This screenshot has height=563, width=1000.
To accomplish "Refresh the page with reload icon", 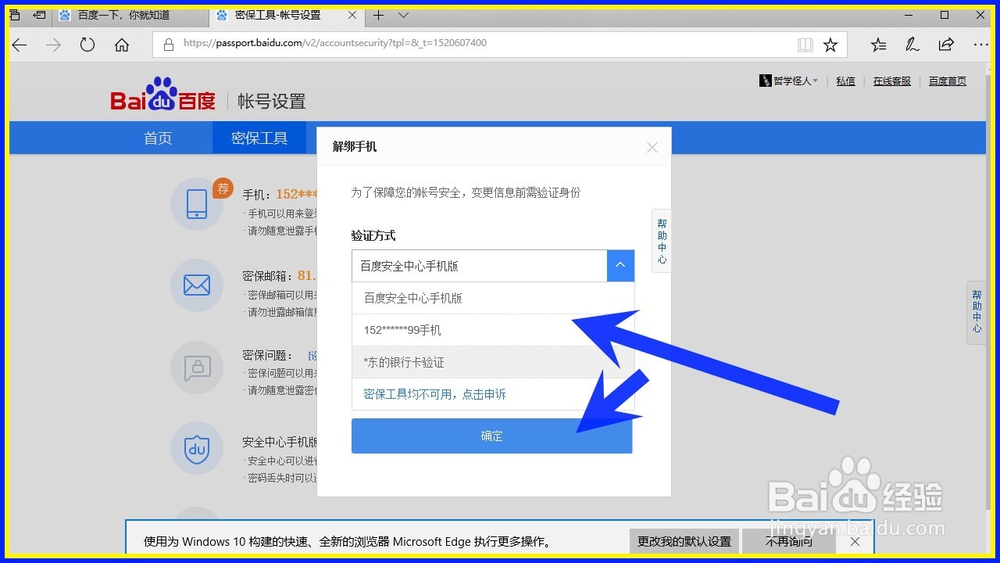I will click(87, 45).
